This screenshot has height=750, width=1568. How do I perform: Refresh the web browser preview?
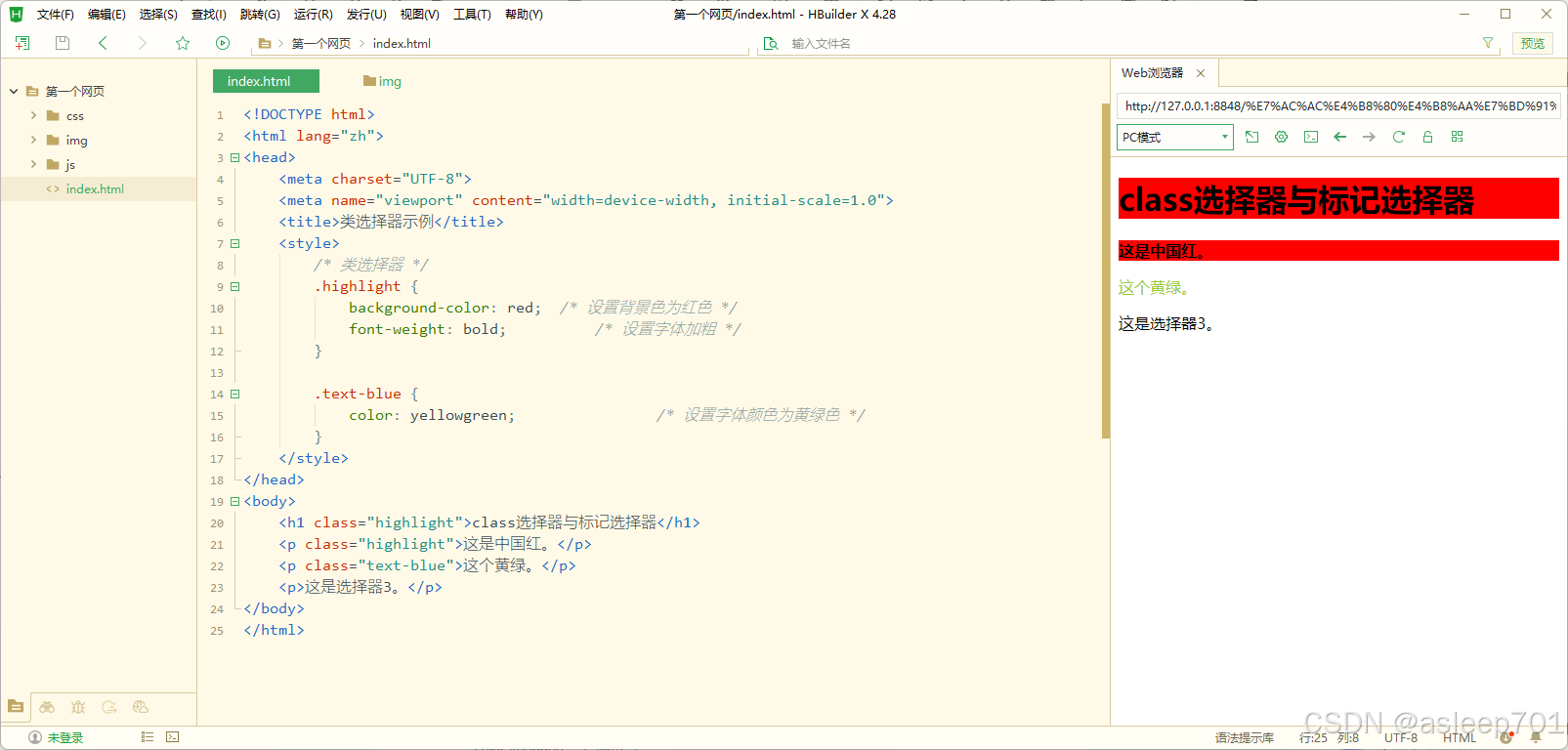[x=1399, y=137]
